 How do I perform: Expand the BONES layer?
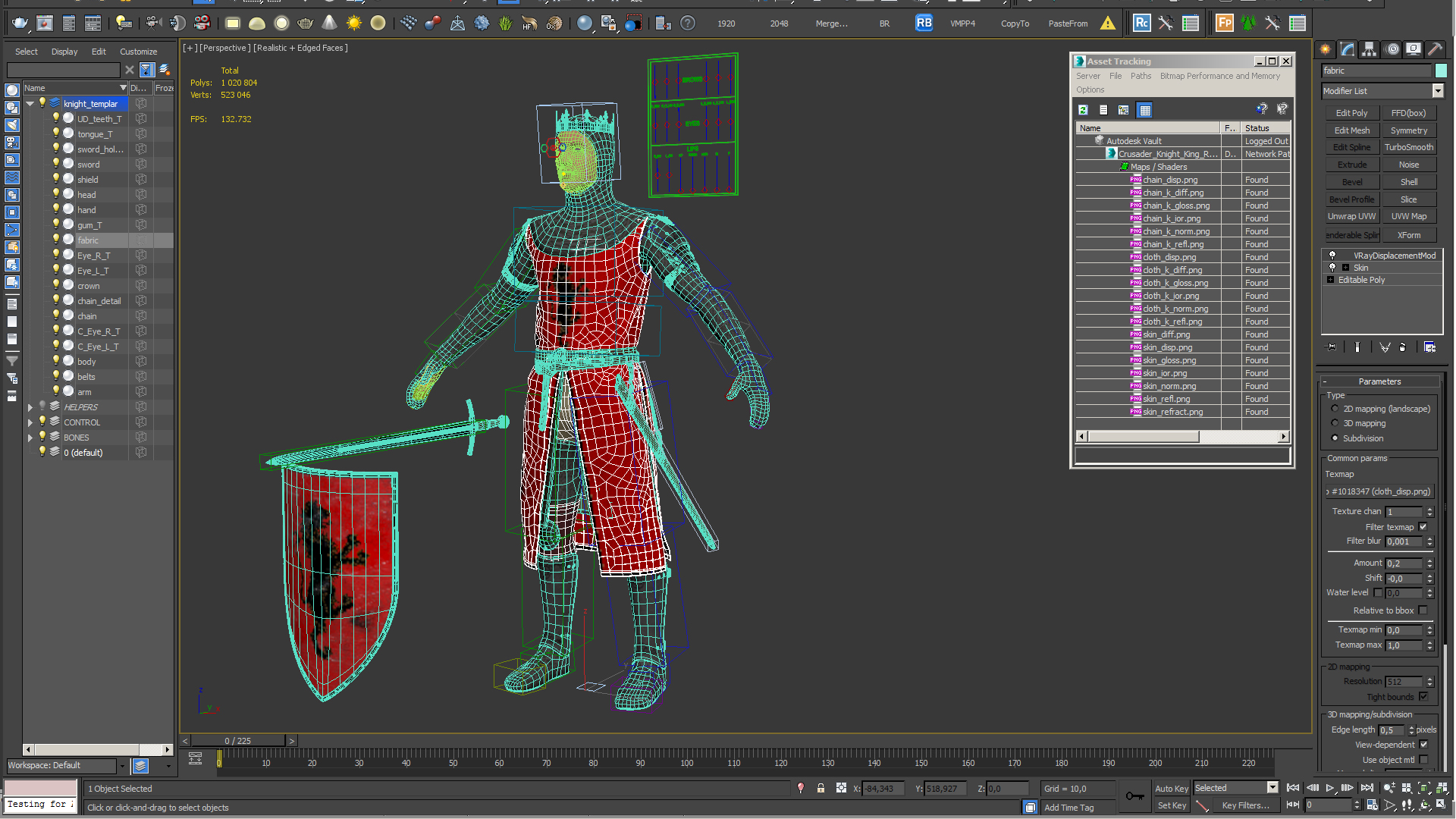click(x=30, y=438)
